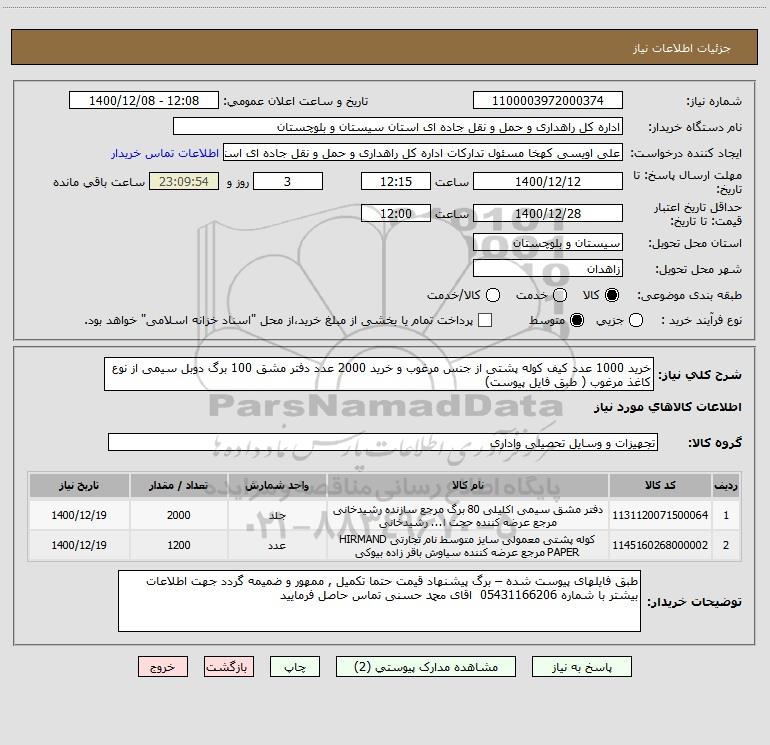770x745 pixels.
Task: Click the city field زاهدان
Action: [x=548, y=268]
